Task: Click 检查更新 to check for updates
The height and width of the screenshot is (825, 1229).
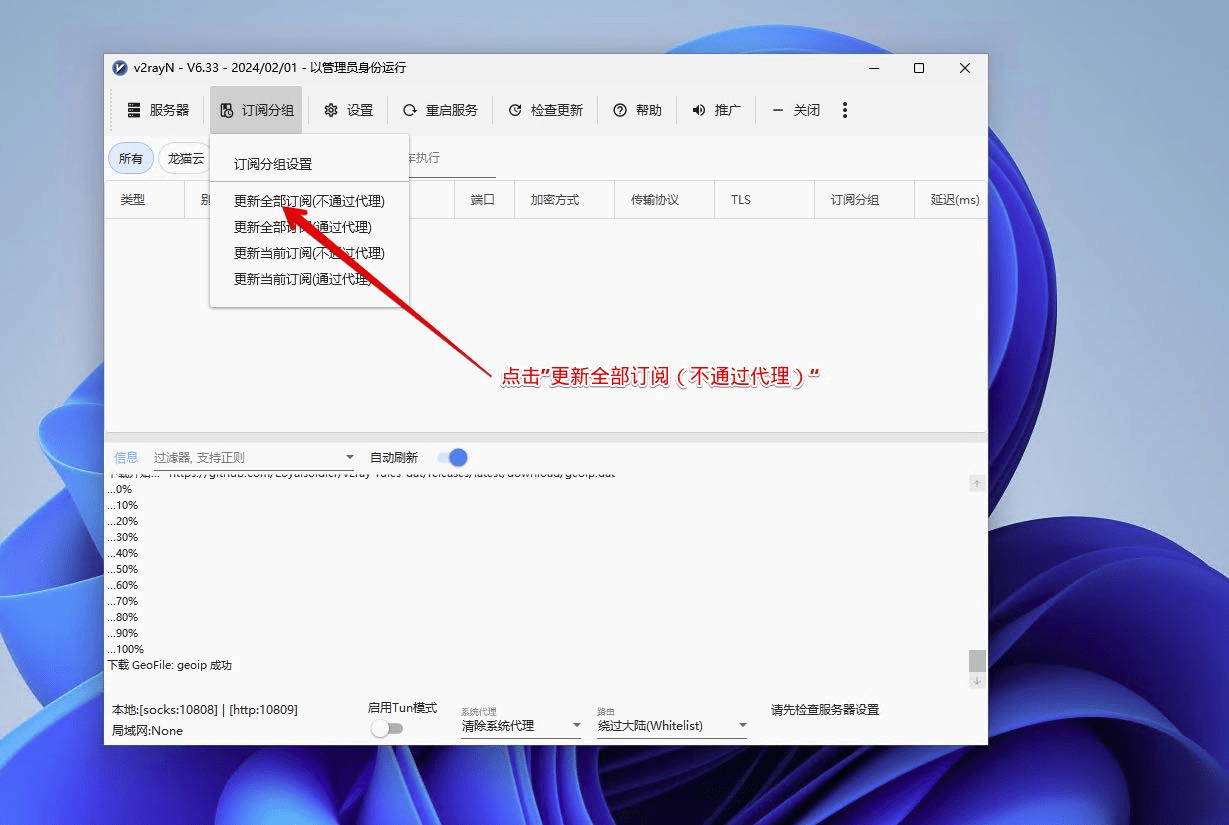Action: [545, 110]
